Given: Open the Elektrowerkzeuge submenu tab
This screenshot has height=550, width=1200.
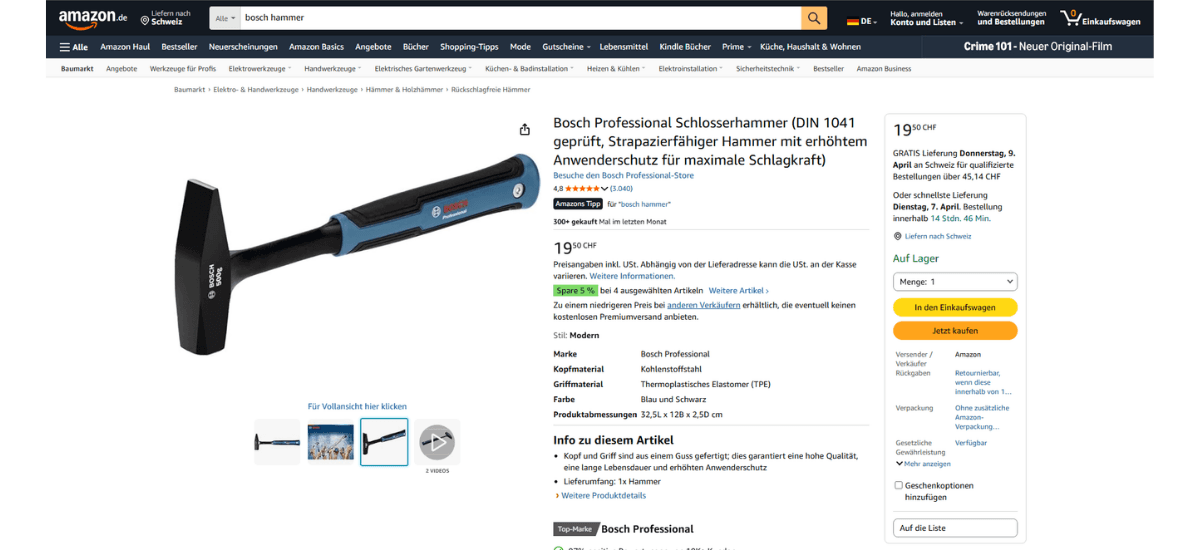Looking at the screenshot, I should pos(259,69).
